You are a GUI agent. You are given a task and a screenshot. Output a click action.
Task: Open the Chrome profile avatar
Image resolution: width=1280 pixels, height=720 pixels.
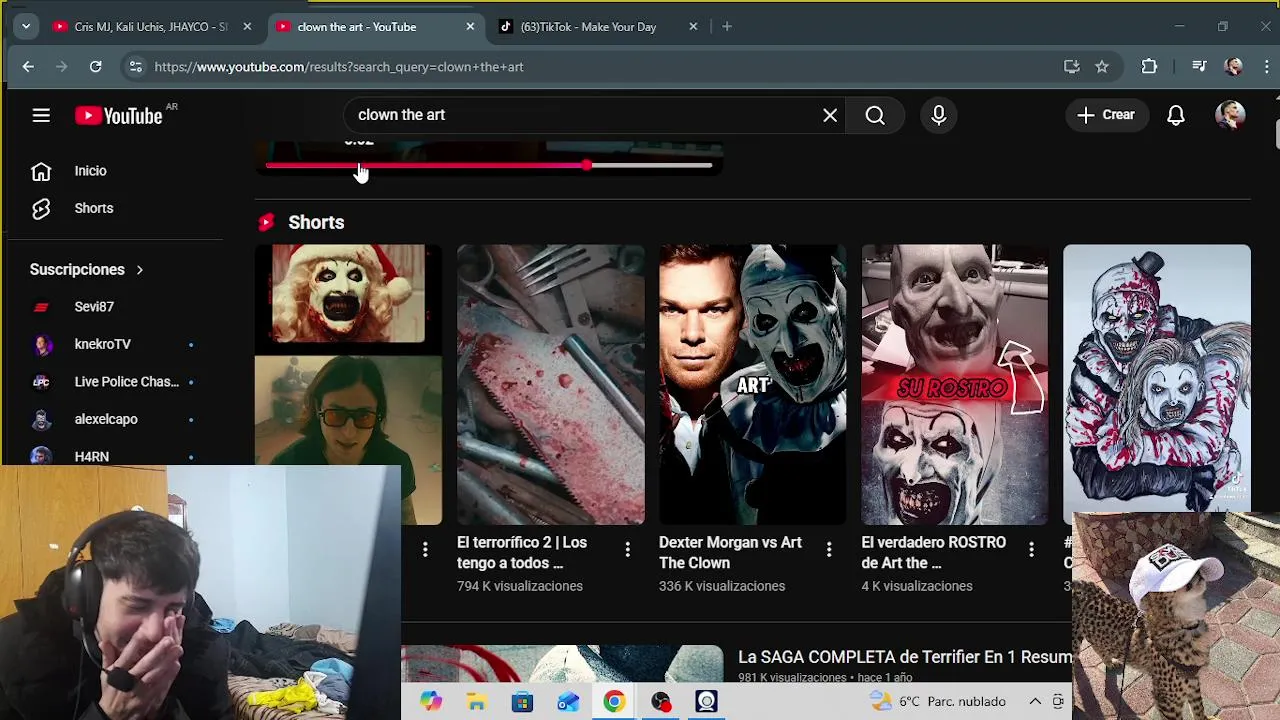1234,67
